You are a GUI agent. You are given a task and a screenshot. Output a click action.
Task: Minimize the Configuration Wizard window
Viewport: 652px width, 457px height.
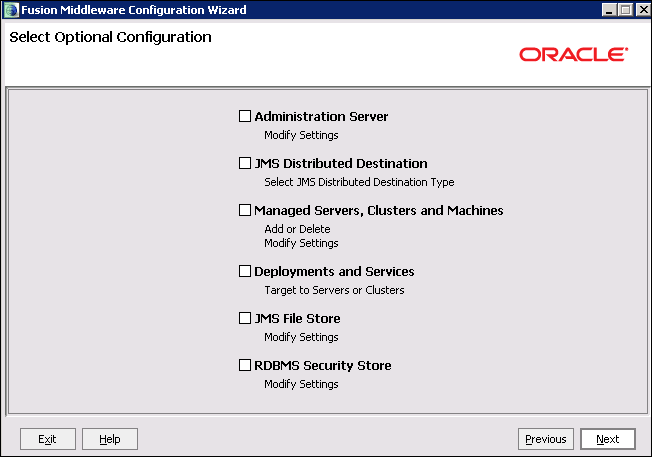609,10
